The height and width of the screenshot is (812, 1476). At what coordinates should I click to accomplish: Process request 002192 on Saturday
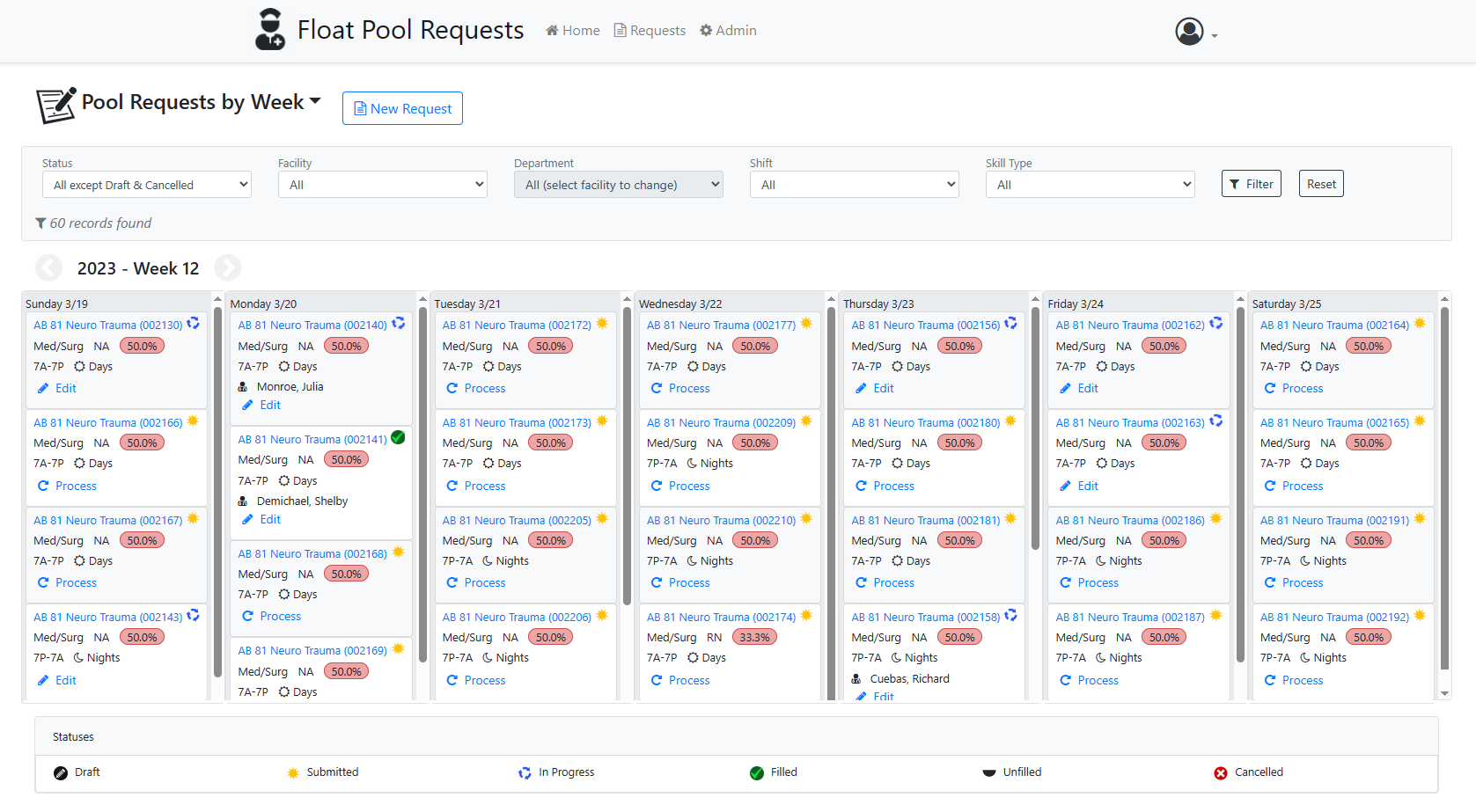(1294, 680)
